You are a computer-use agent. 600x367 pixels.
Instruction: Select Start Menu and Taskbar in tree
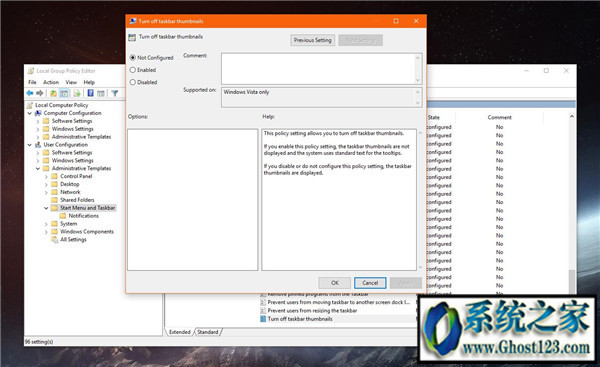point(87,208)
